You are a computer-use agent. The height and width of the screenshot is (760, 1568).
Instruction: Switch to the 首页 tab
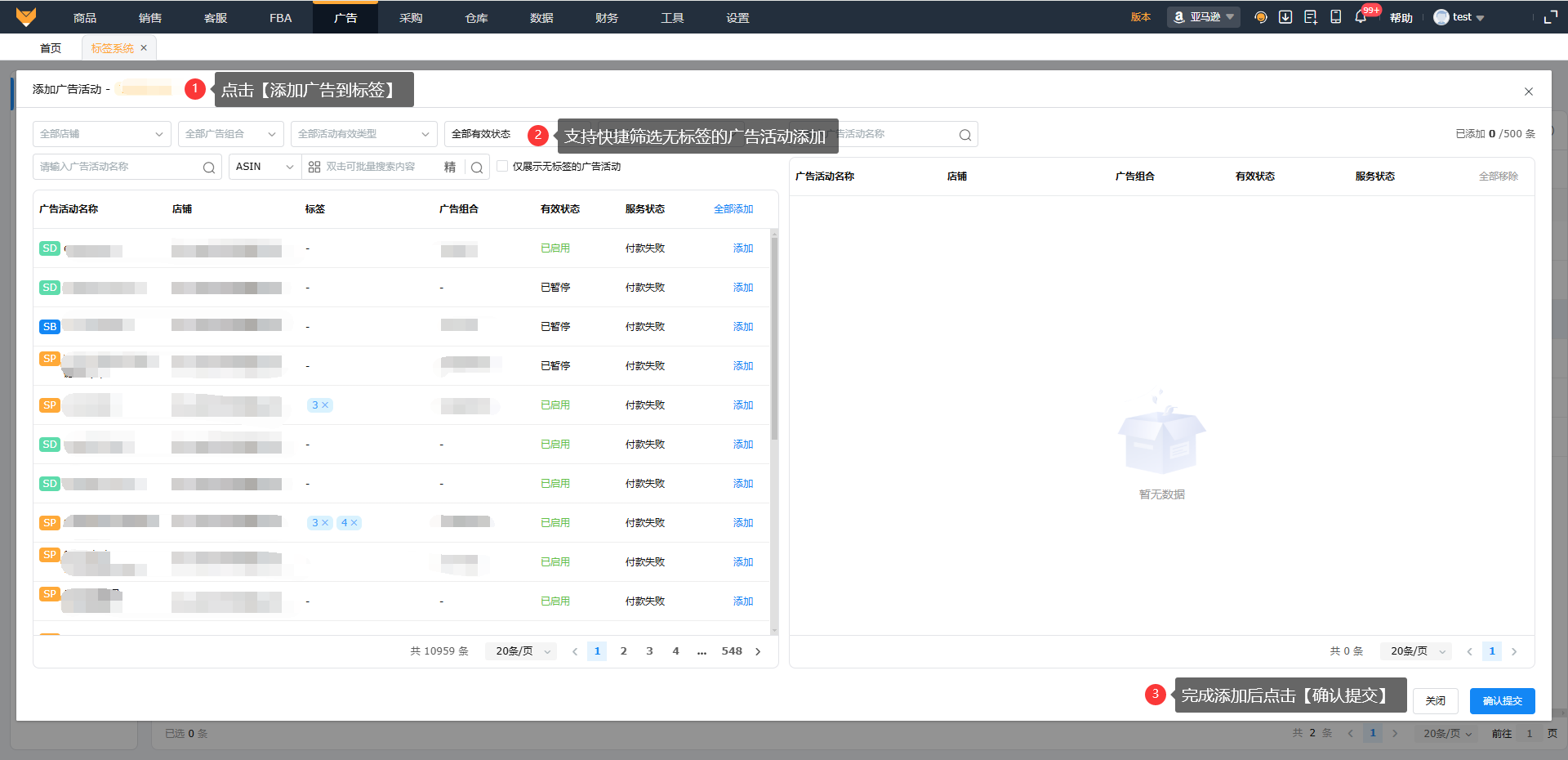51,48
